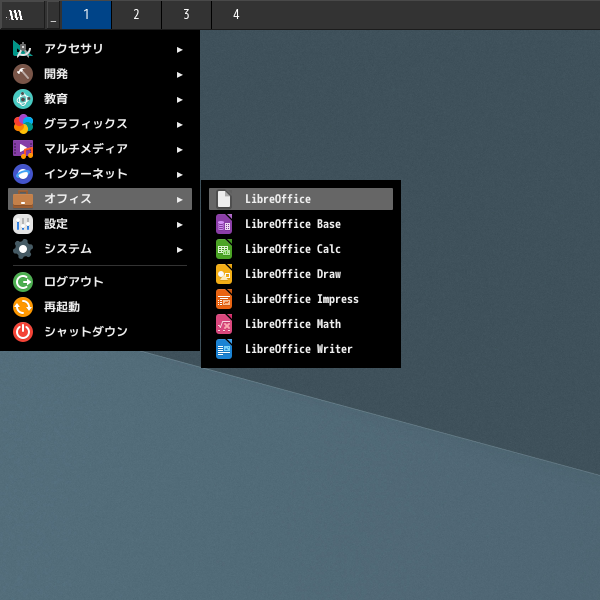The width and height of the screenshot is (600, 600).
Task: Expand the システム submenu arrow
Action: coord(180,249)
